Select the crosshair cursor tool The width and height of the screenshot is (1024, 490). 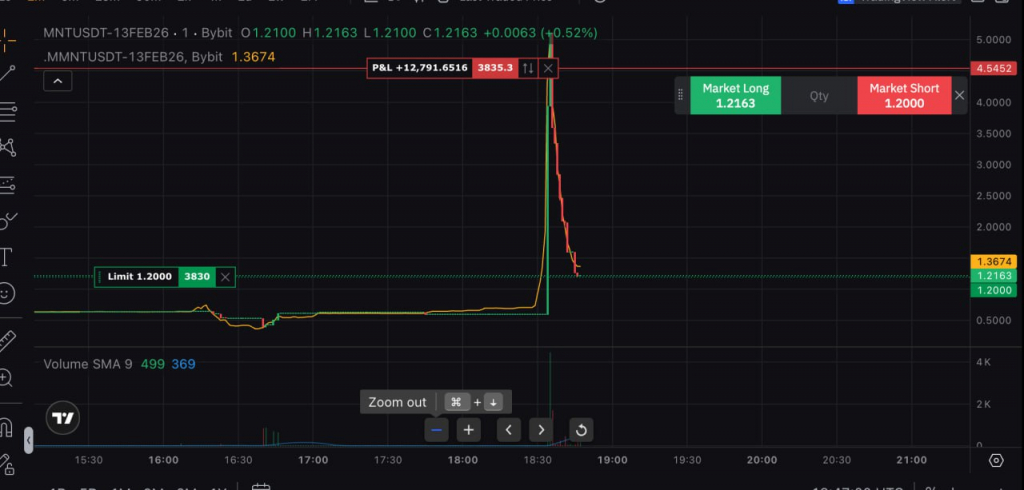(x=7, y=41)
